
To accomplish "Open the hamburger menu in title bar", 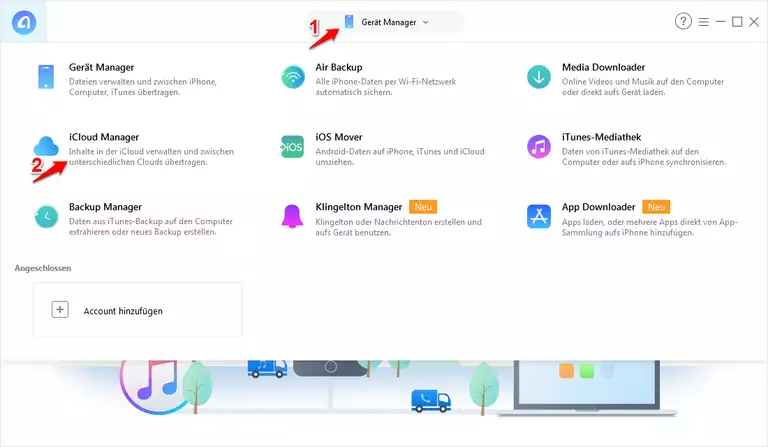I will pos(704,21).
